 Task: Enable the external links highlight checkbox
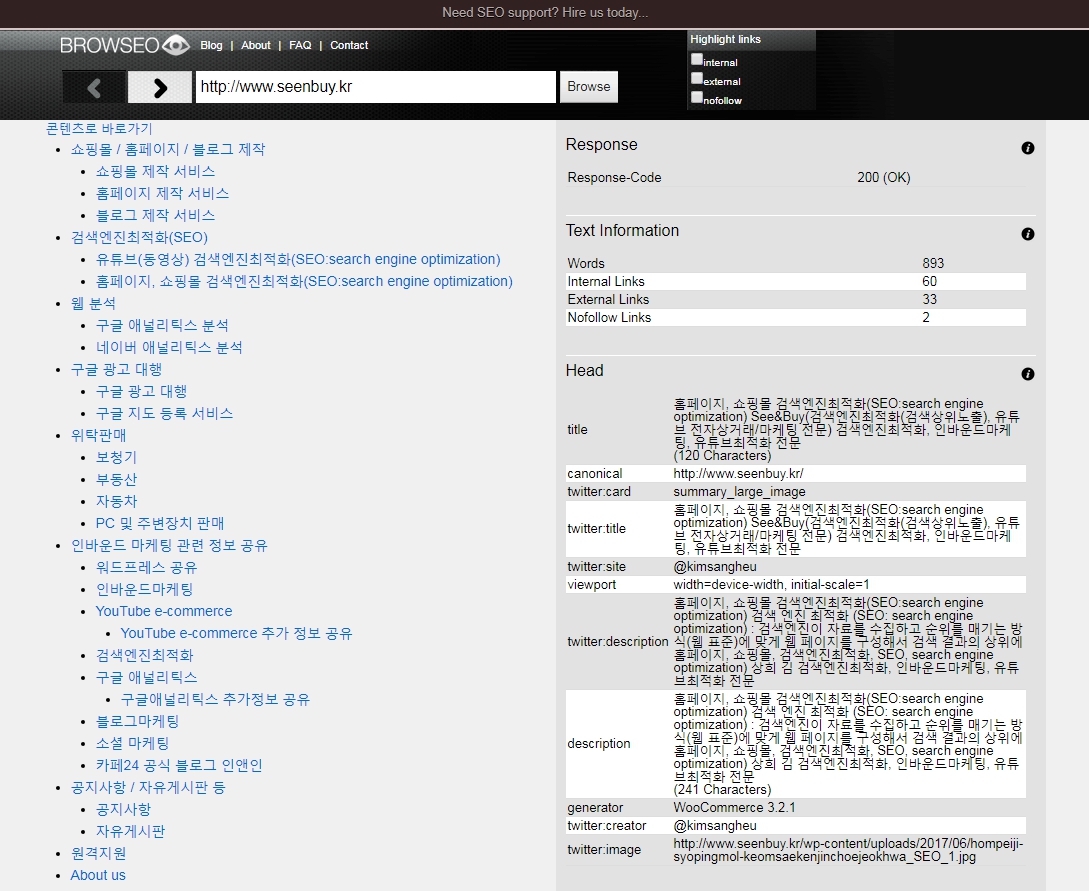tap(696, 78)
